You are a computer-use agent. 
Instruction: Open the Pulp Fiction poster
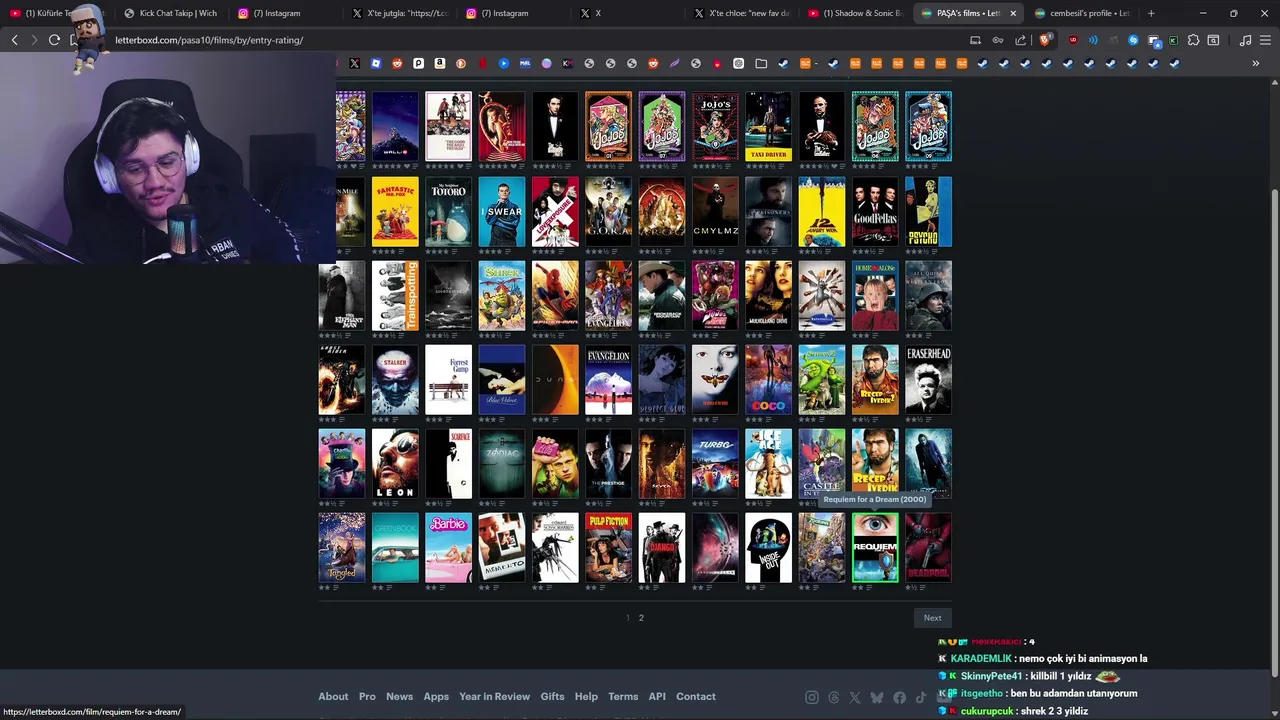[608, 547]
